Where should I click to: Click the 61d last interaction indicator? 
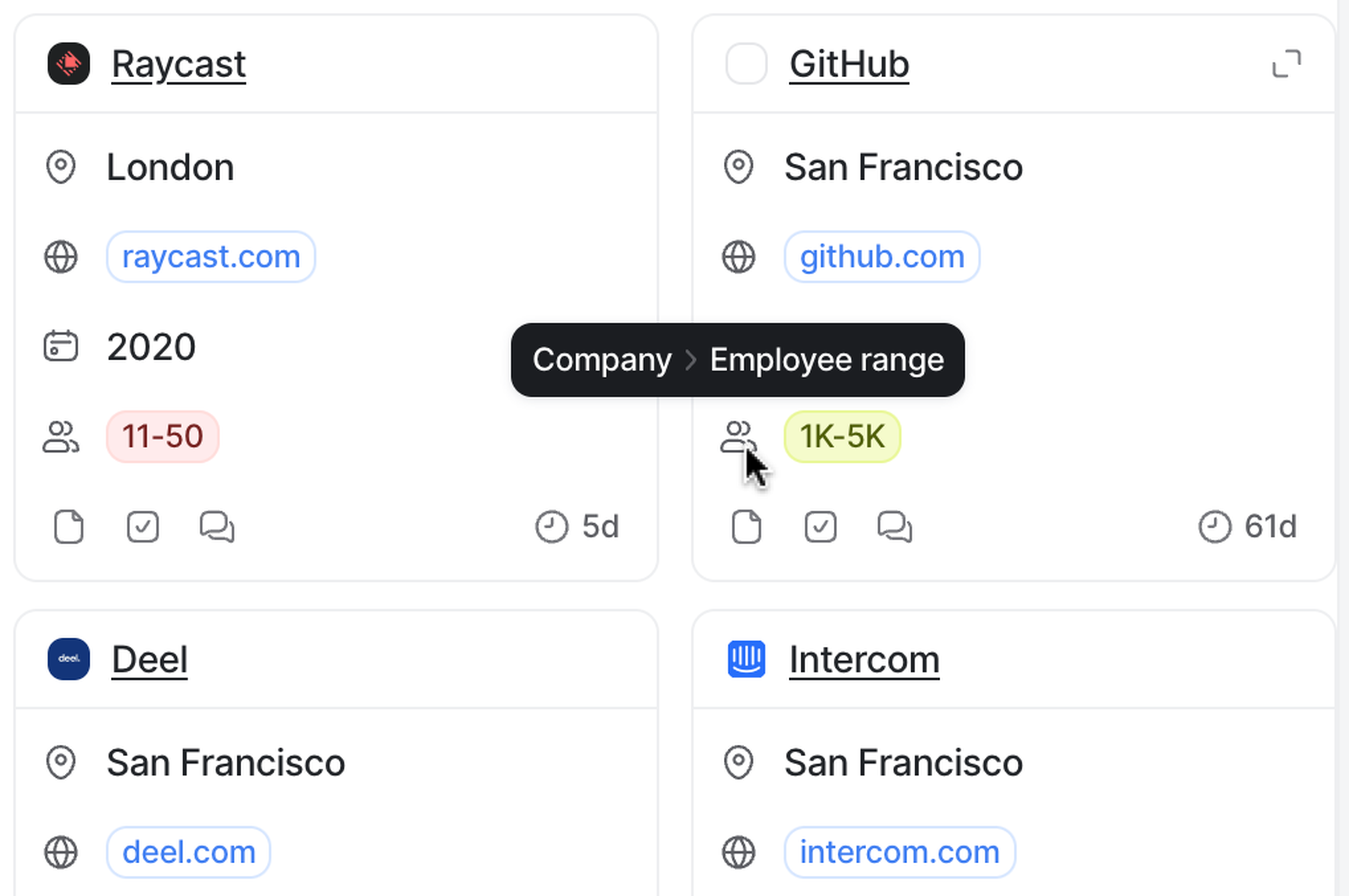pos(1248,526)
